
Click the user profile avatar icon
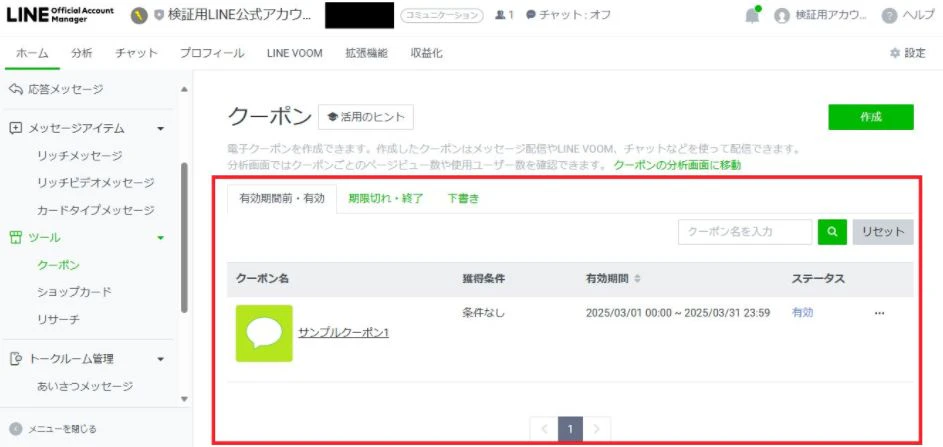782,16
